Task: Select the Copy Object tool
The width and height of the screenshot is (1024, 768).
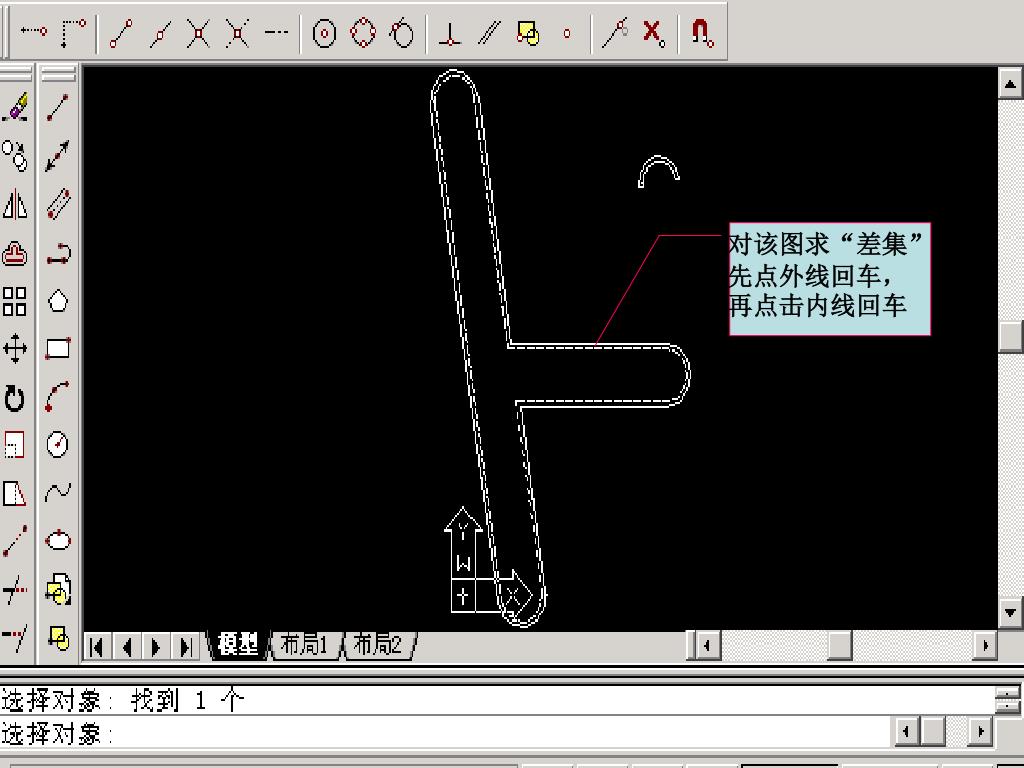Action: [x=15, y=155]
